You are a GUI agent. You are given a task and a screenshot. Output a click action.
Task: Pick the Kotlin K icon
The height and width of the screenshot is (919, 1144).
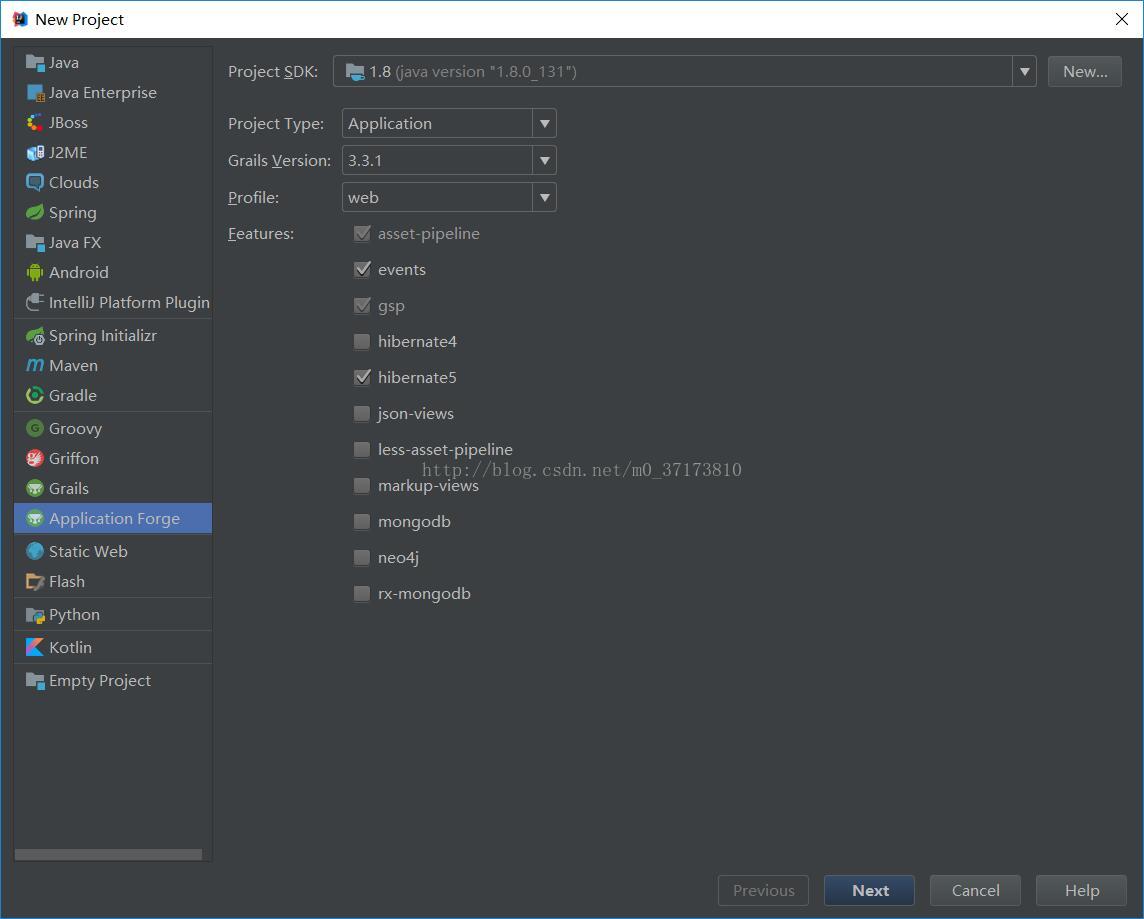point(35,647)
